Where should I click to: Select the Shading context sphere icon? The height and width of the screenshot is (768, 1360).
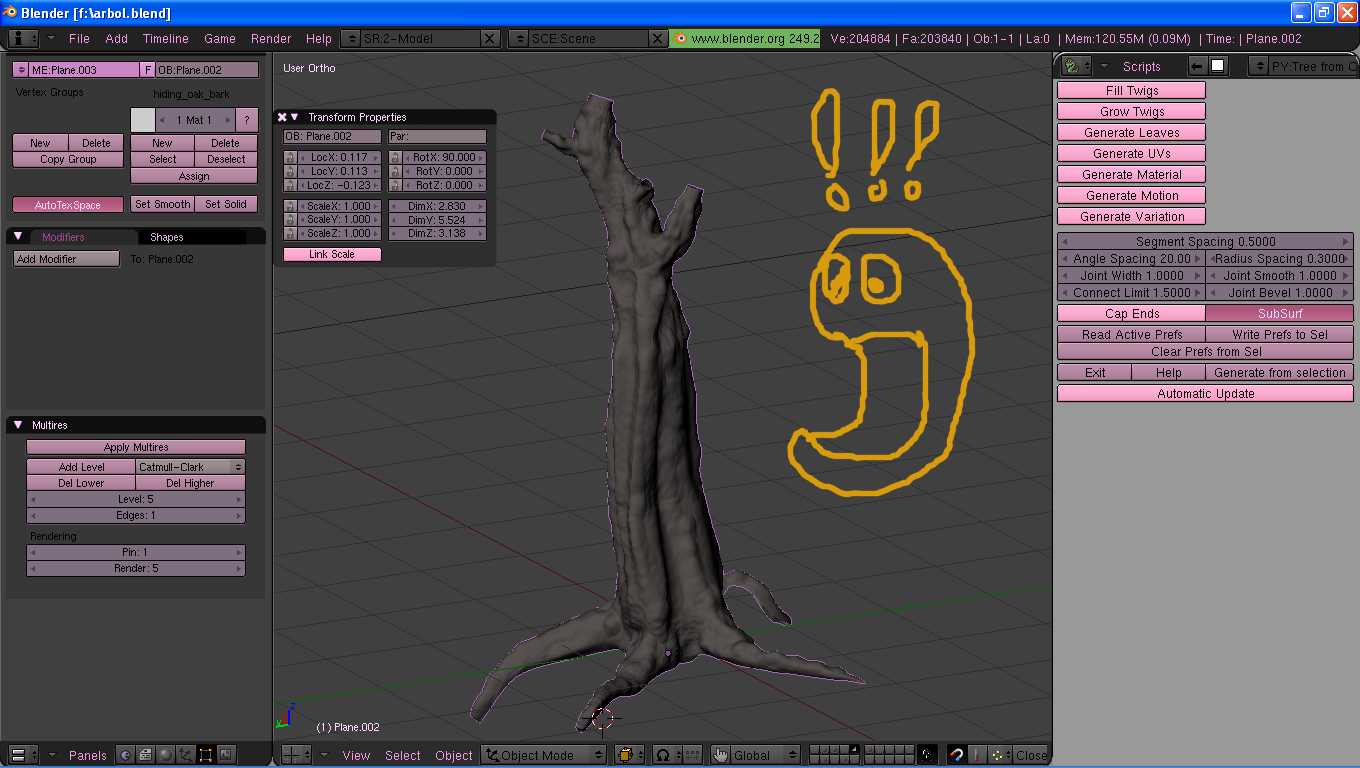tap(166, 755)
